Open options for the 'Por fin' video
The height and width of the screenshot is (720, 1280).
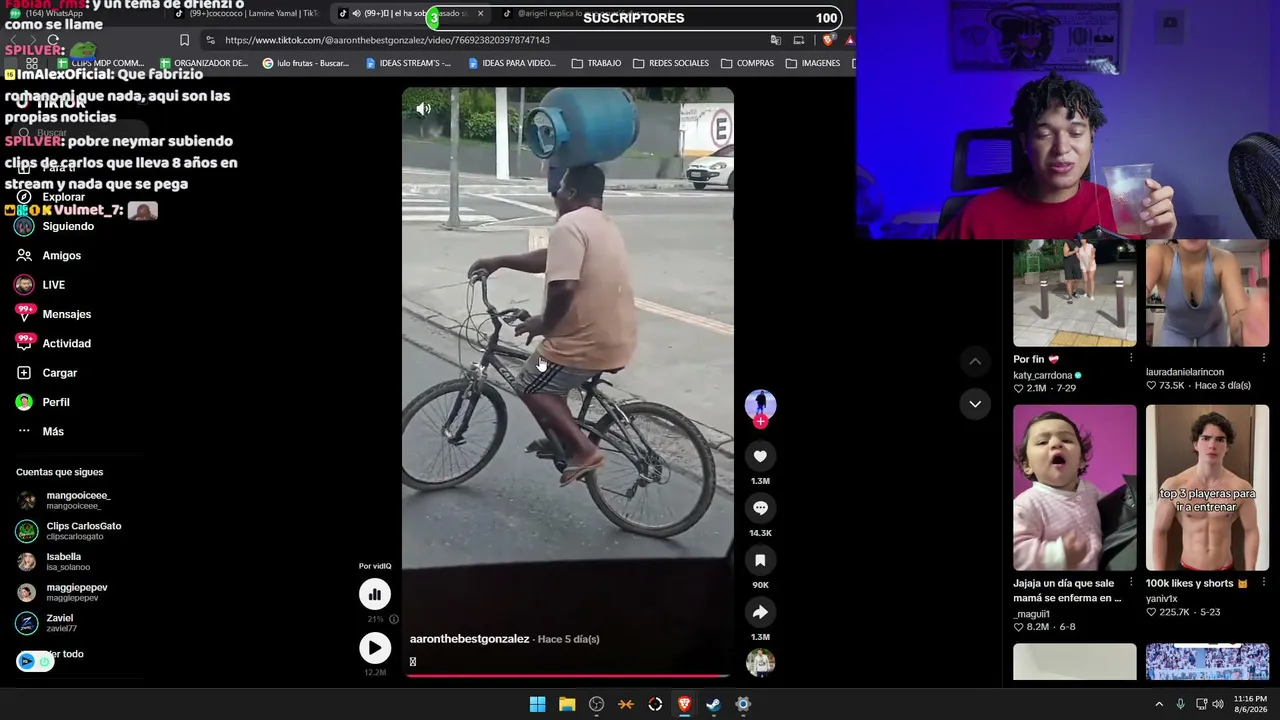coord(1131,358)
